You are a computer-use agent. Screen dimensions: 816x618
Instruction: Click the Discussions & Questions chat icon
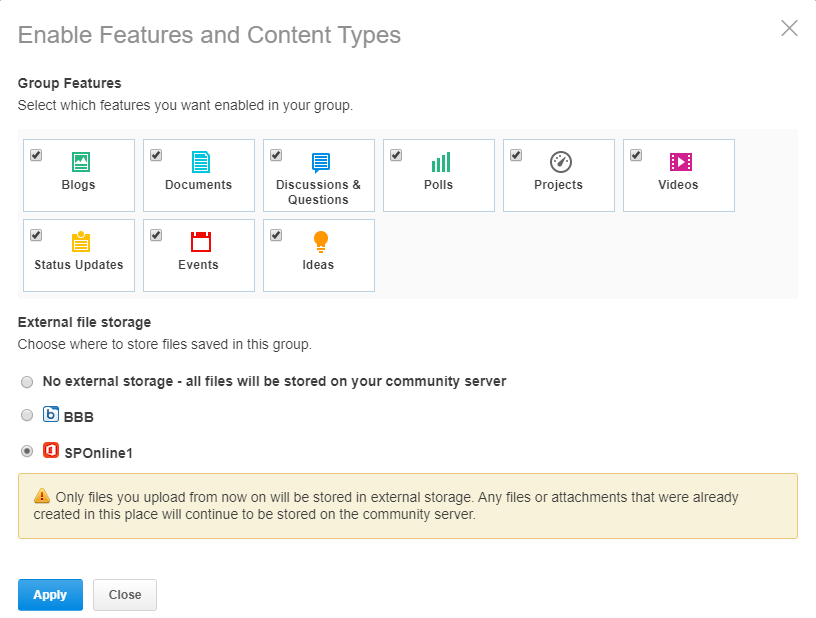(321, 163)
